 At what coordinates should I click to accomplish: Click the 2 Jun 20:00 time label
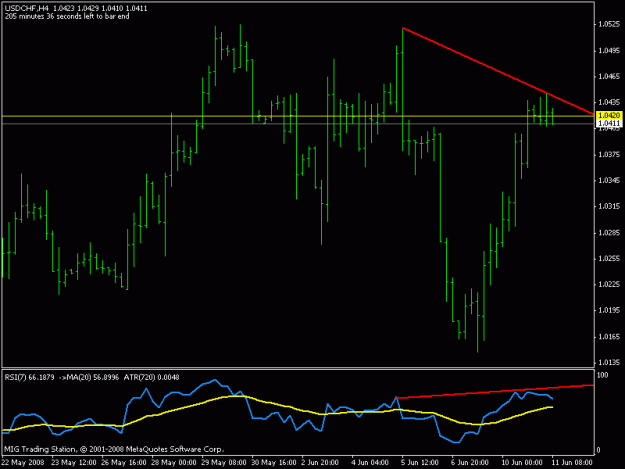point(320,462)
